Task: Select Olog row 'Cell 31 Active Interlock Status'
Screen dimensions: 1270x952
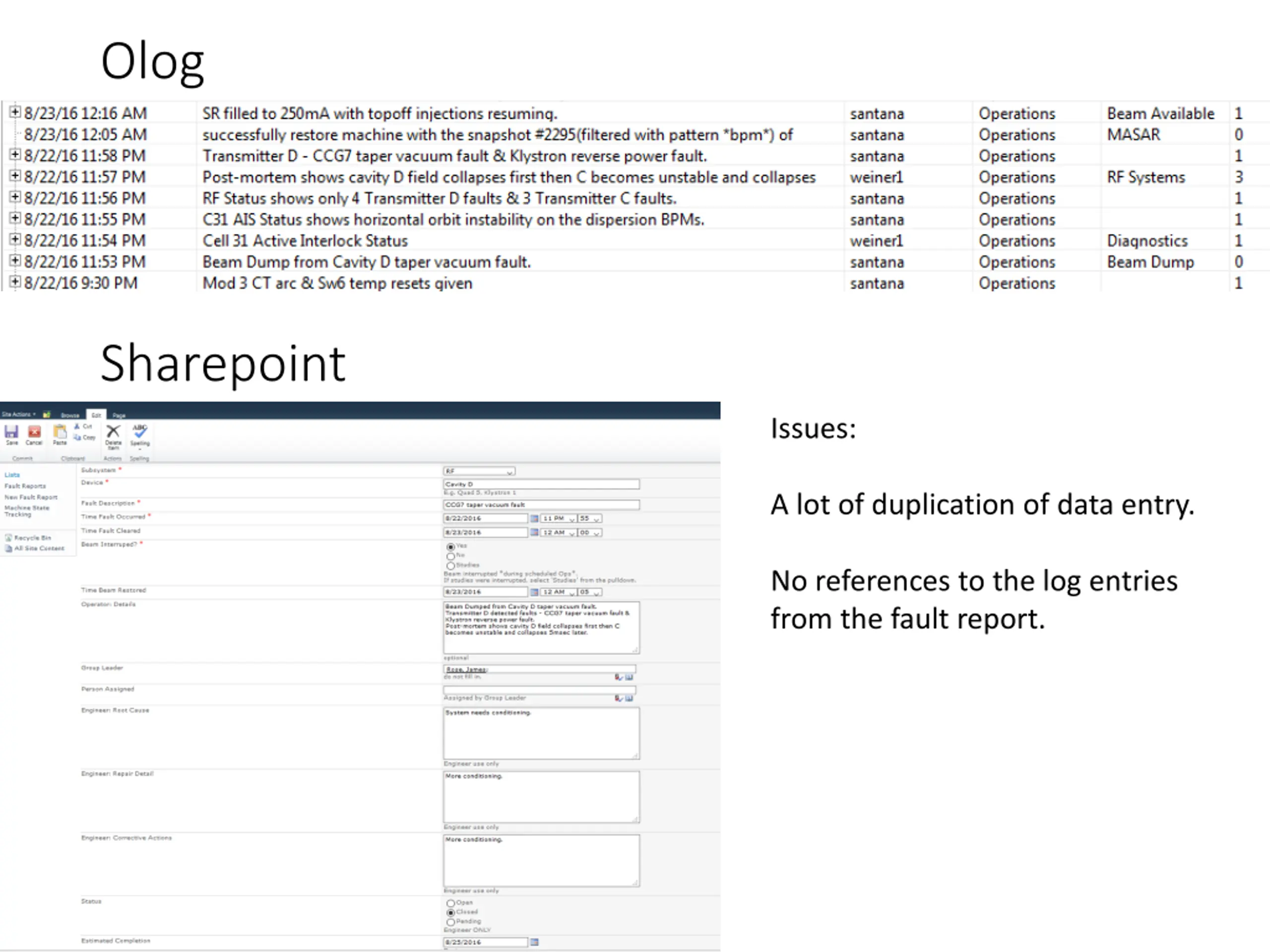Action: (305, 241)
